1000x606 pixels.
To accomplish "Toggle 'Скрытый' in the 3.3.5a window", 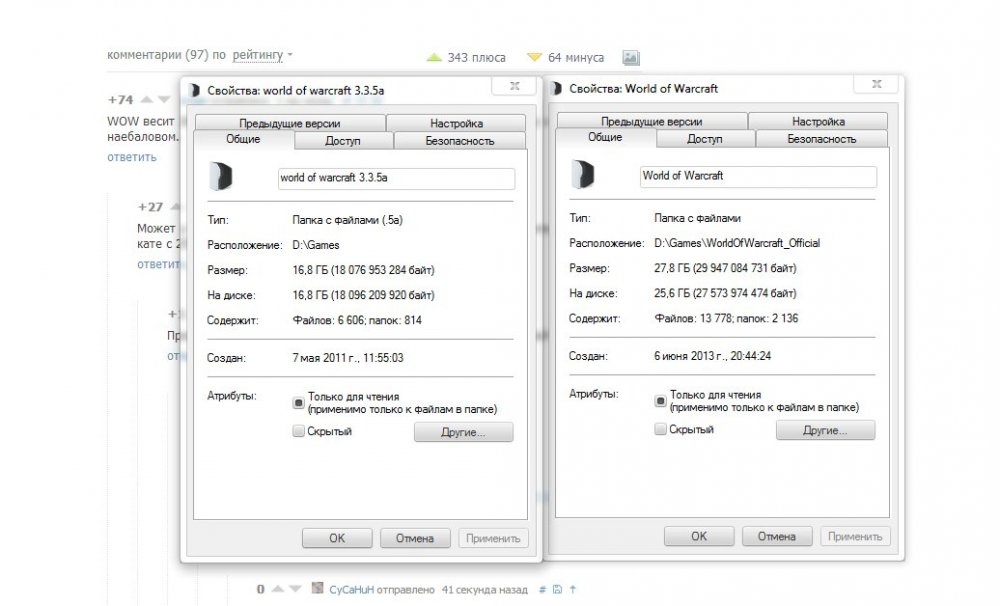I will pyautogui.click(x=298, y=431).
